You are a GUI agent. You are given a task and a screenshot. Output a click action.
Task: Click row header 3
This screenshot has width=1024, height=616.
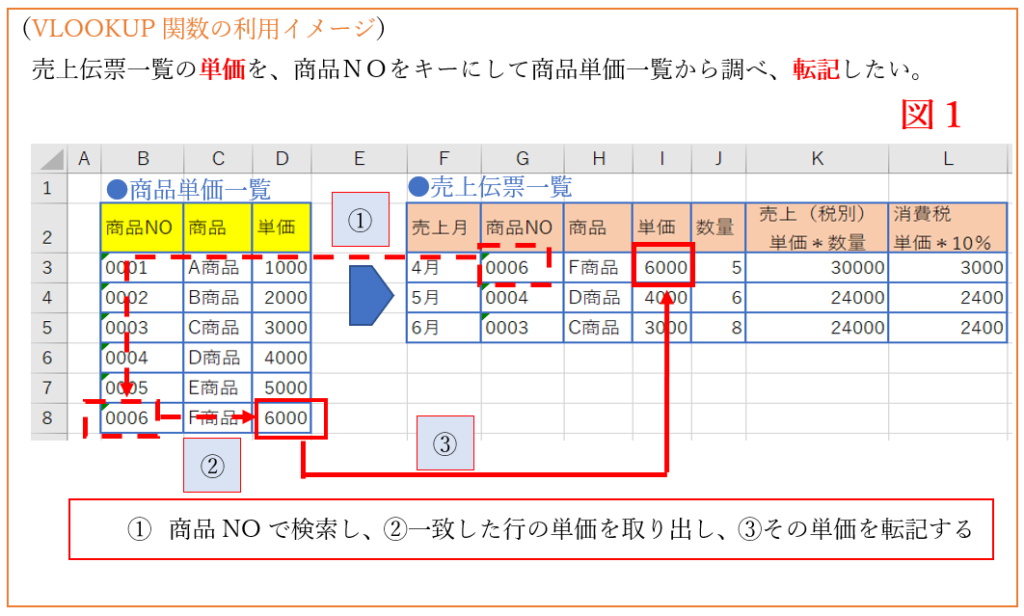[x=48, y=267]
